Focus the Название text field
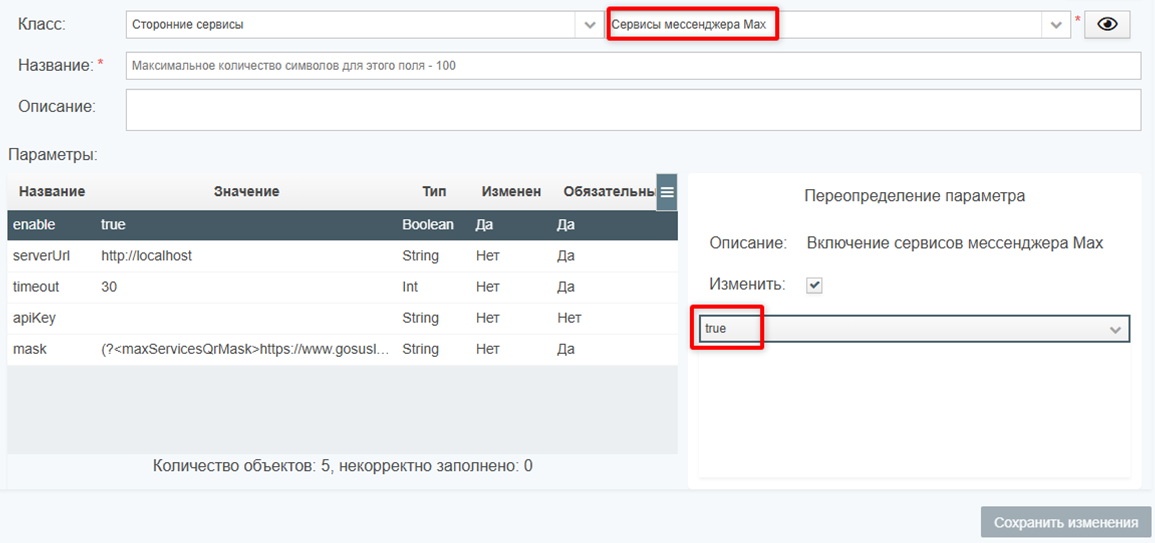This screenshot has width=1155, height=543. pos(633,66)
